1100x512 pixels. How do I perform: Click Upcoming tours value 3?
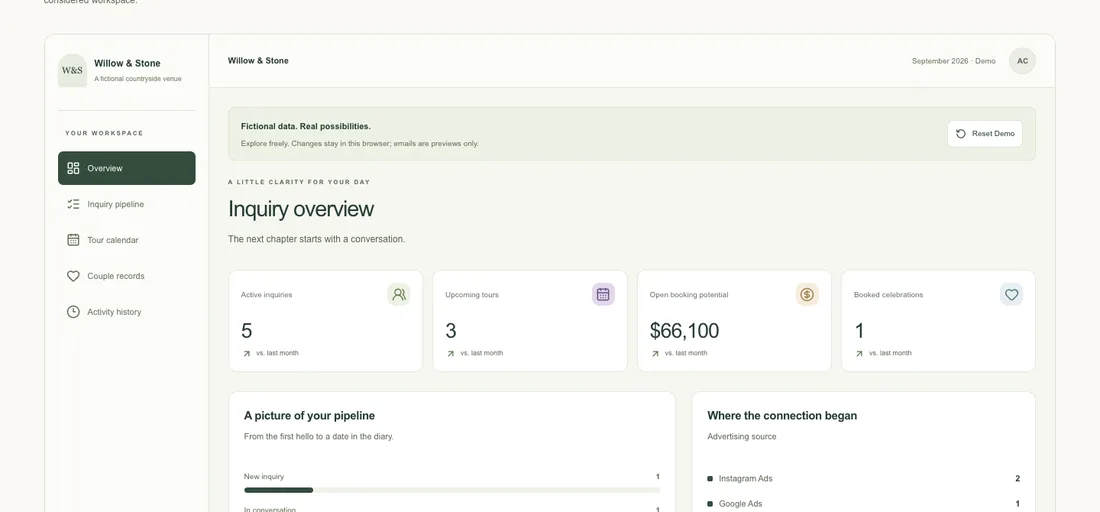point(451,330)
